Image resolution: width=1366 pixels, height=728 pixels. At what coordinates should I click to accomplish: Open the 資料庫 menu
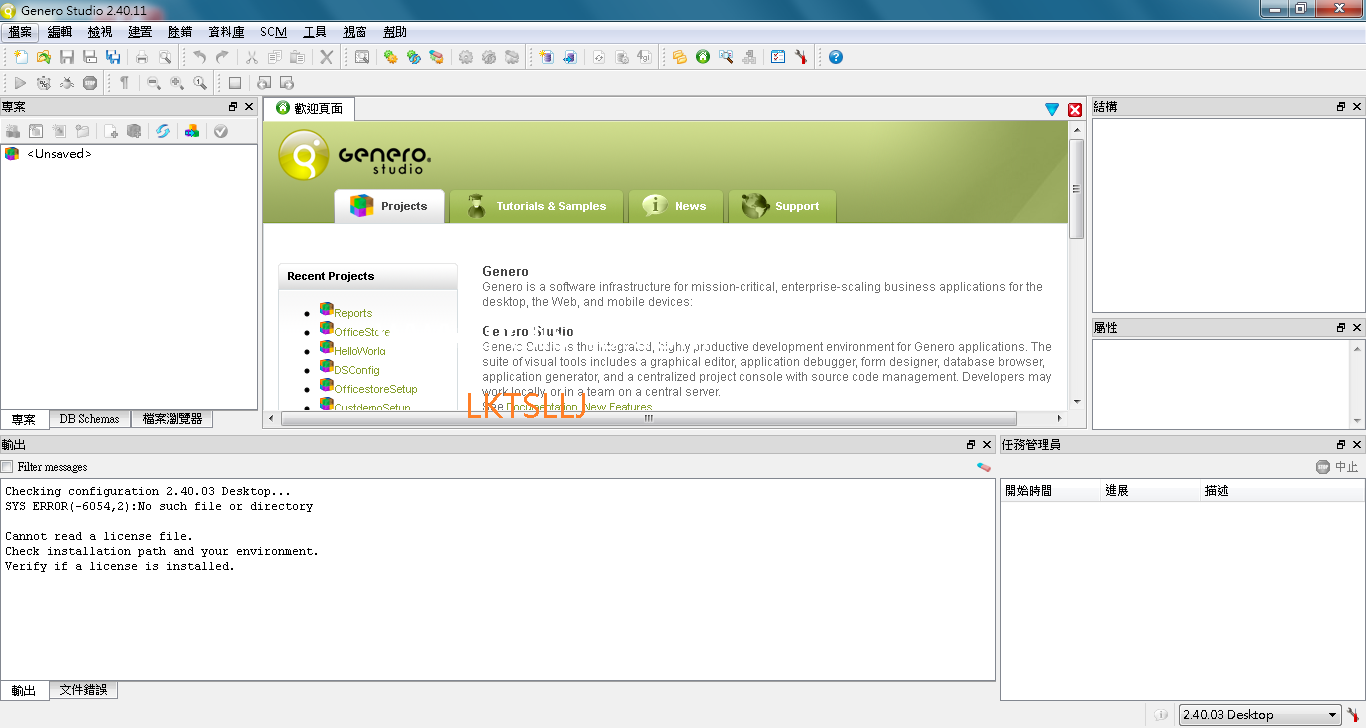(x=226, y=32)
